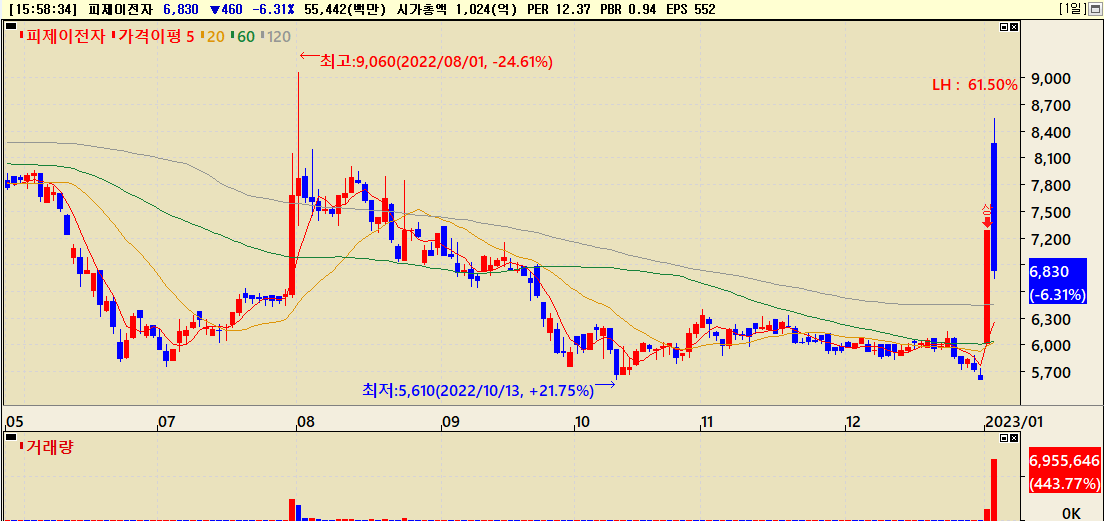The width and height of the screenshot is (1104, 521).
Task: Click the 07 month label on date axis
Action: click(166, 422)
